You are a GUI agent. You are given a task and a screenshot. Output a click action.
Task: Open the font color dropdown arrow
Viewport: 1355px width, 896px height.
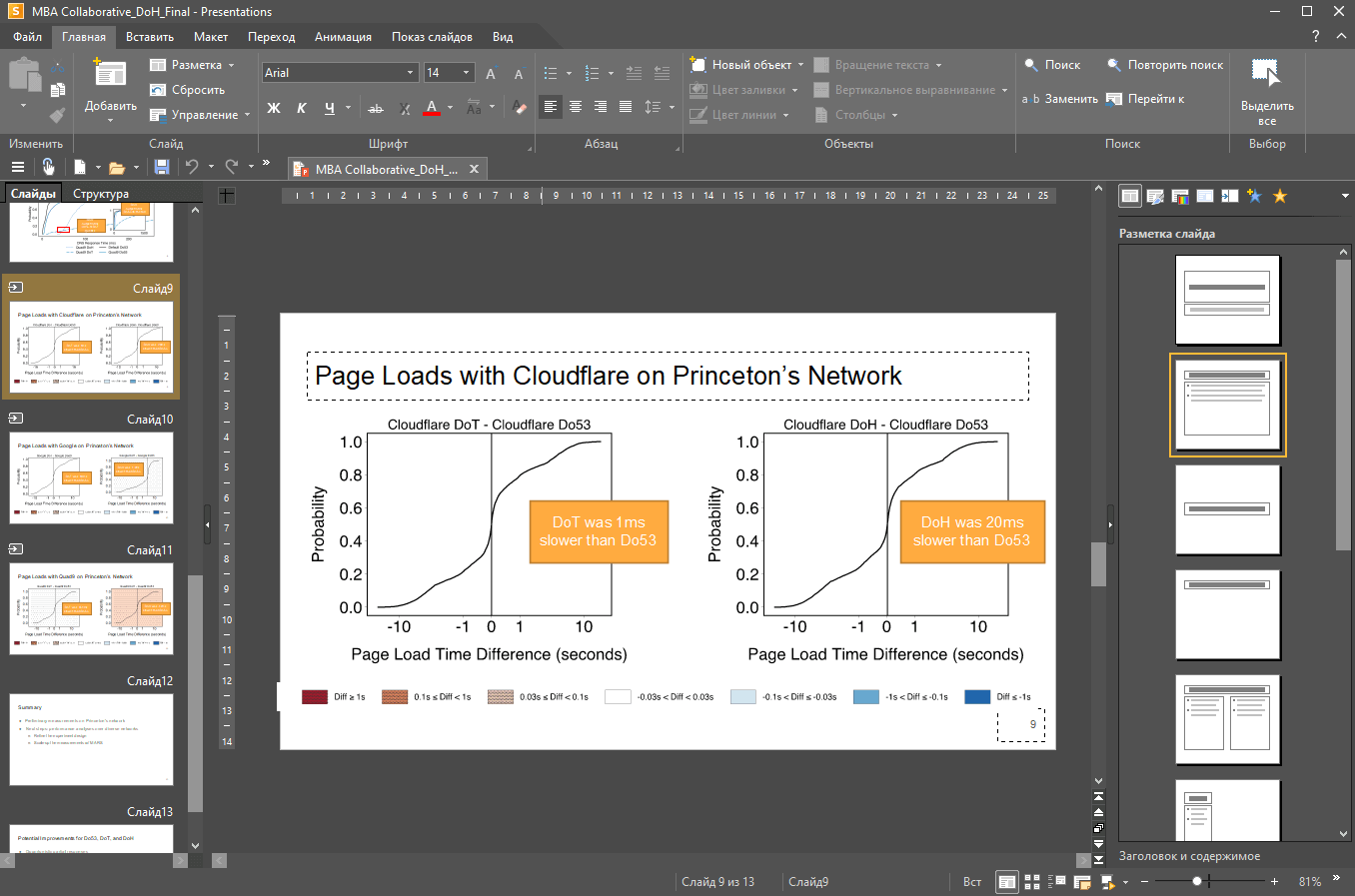[450, 107]
